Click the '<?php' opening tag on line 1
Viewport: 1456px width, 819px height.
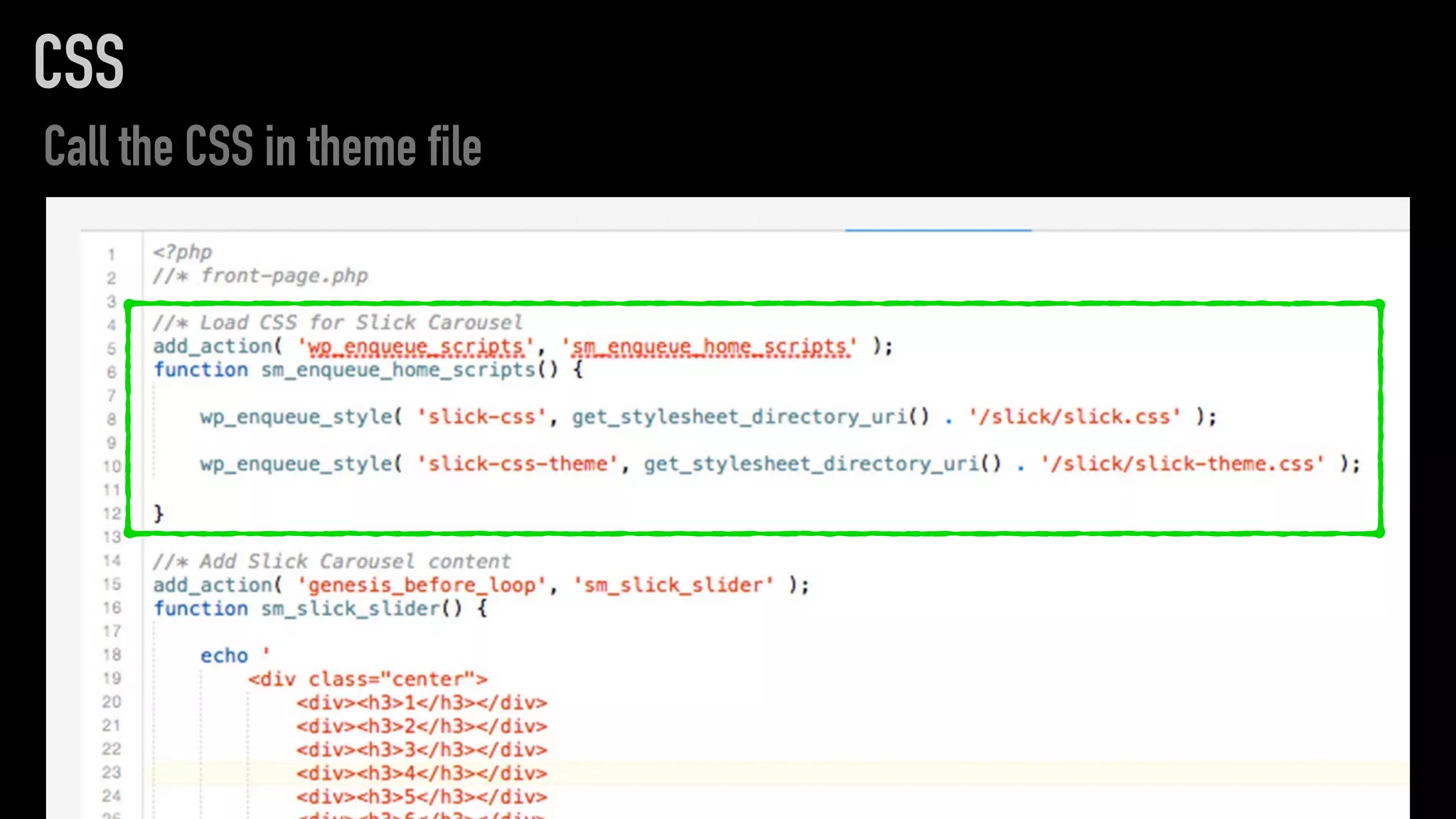click(x=183, y=252)
